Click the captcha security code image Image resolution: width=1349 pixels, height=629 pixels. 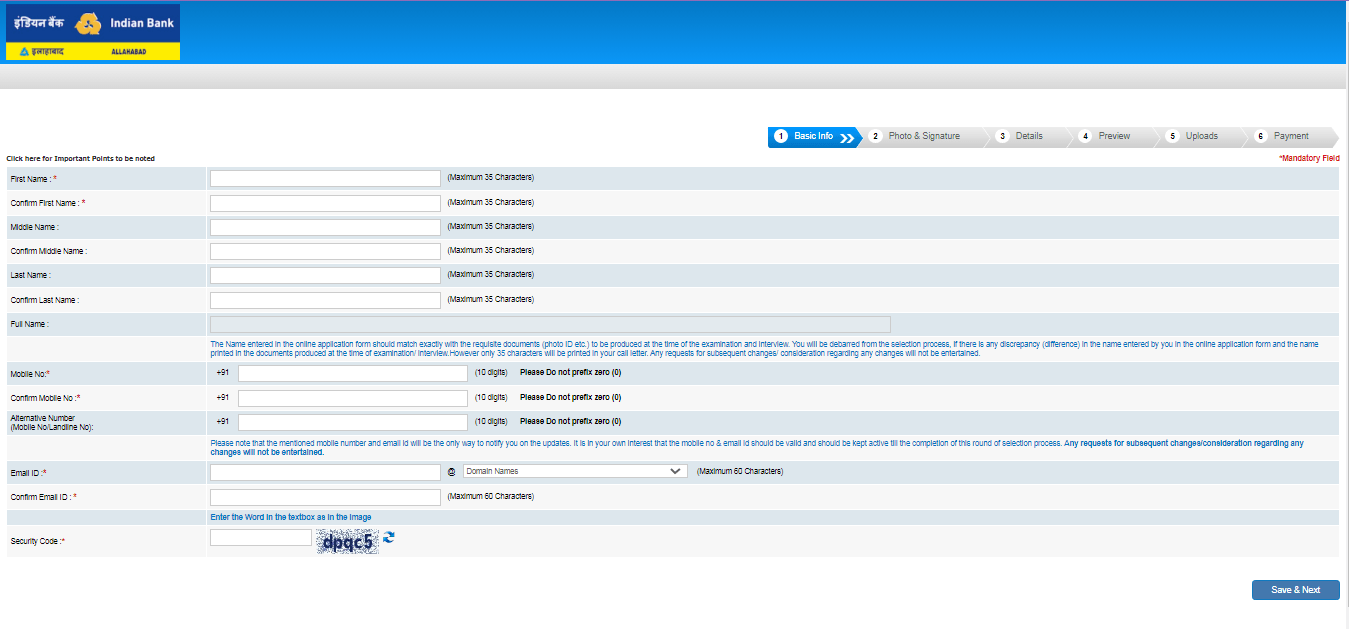pyautogui.click(x=347, y=542)
